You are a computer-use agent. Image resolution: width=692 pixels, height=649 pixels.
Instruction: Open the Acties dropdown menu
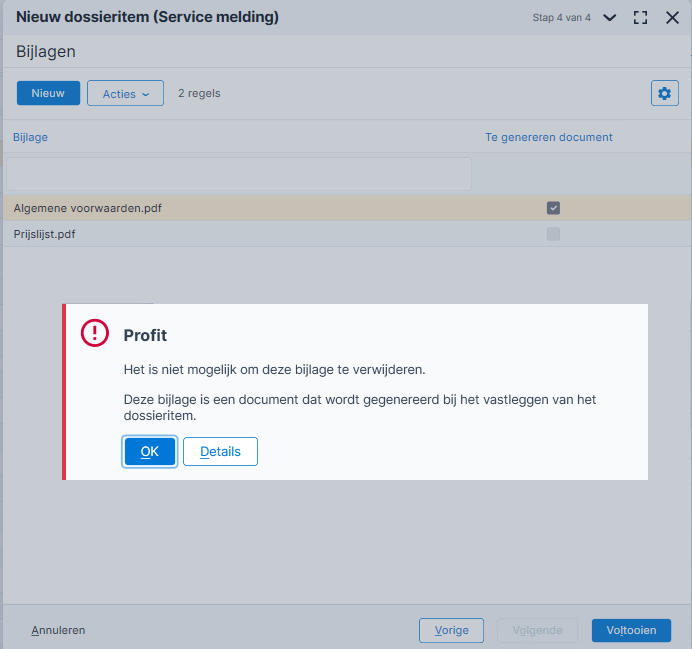click(x=125, y=93)
